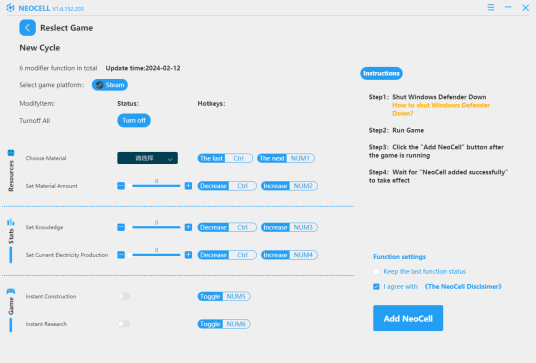Click the back arrow next to Reslect Game
The height and width of the screenshot is (363, 536).
click(x=27, y=28)
